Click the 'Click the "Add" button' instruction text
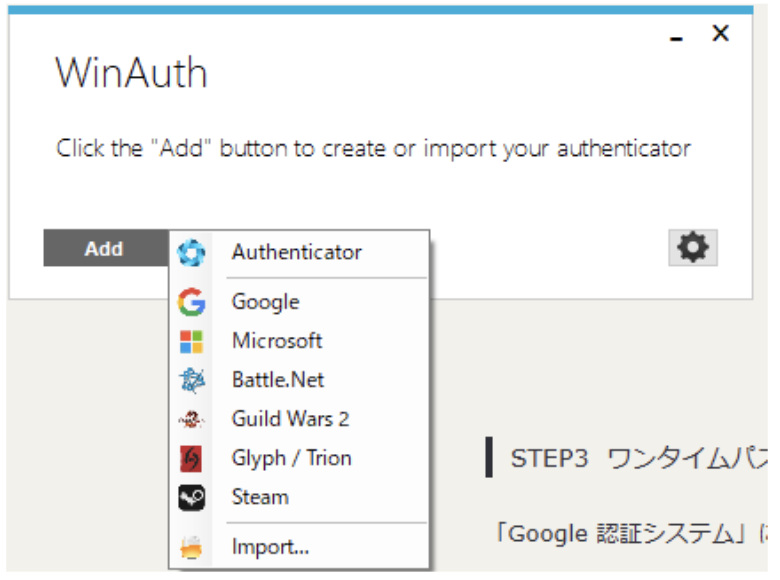Viewport: 780px width, 580px height. pos(373,148)
